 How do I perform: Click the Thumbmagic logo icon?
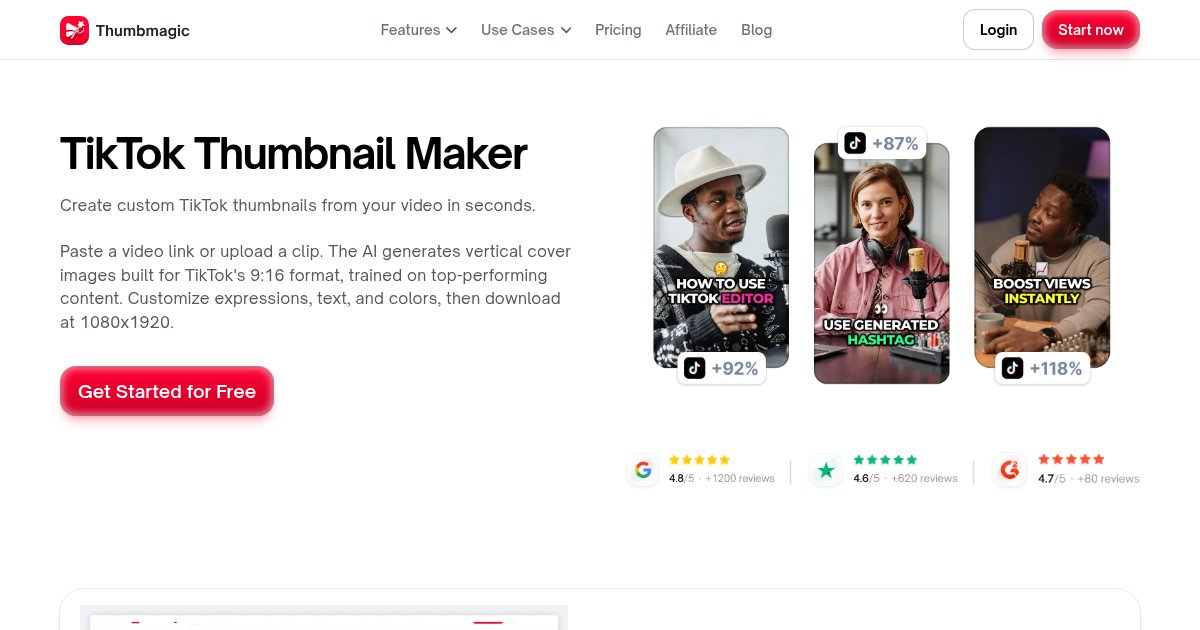[x=74, y=30]
